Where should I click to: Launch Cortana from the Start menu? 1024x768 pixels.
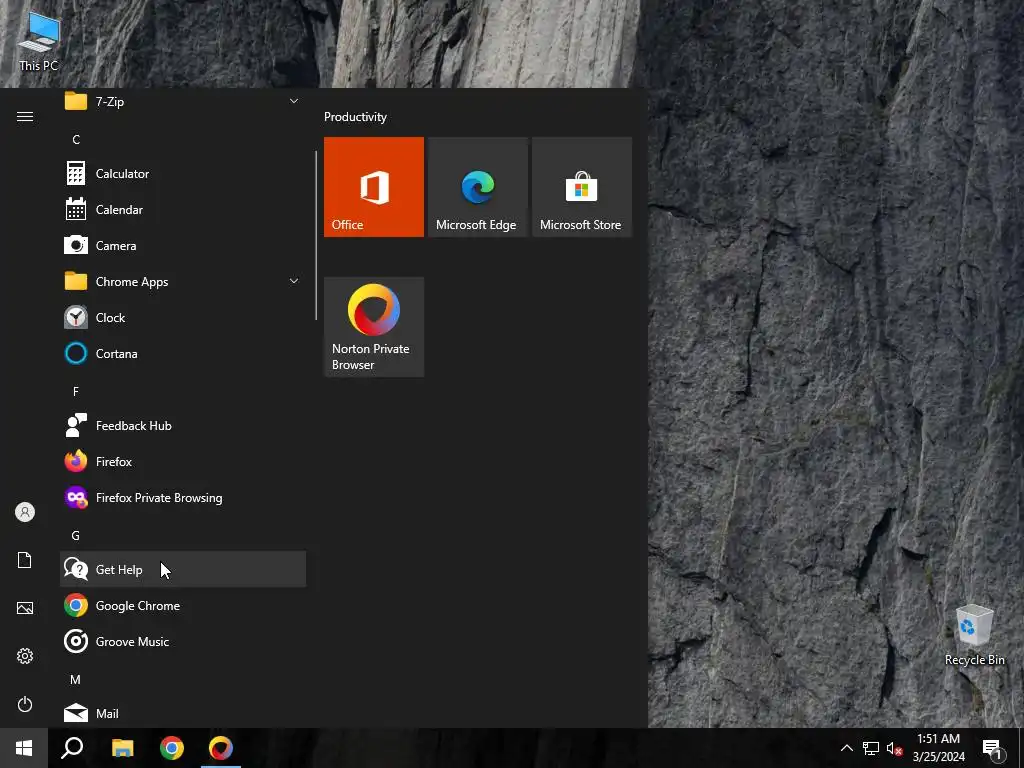point(183,353)
